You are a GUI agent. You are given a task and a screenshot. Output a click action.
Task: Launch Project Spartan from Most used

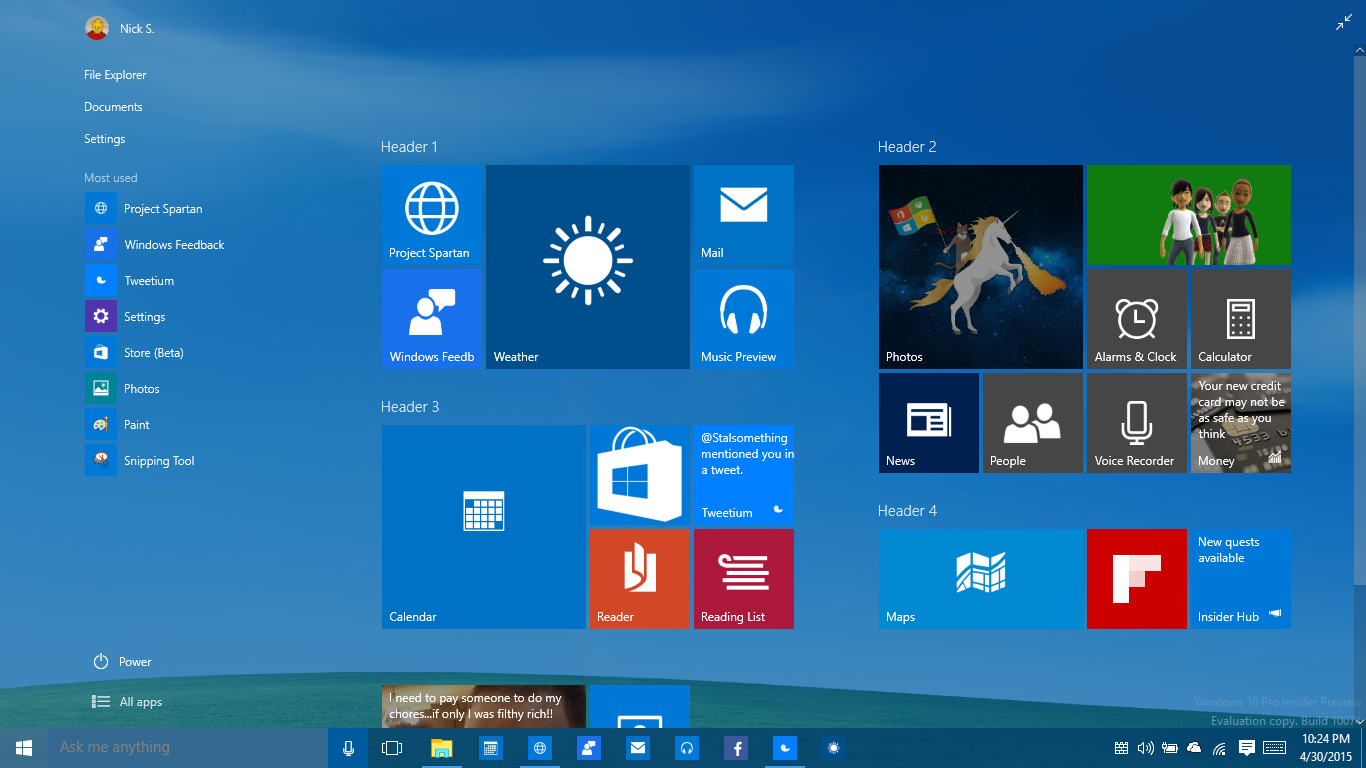point(144,209)
